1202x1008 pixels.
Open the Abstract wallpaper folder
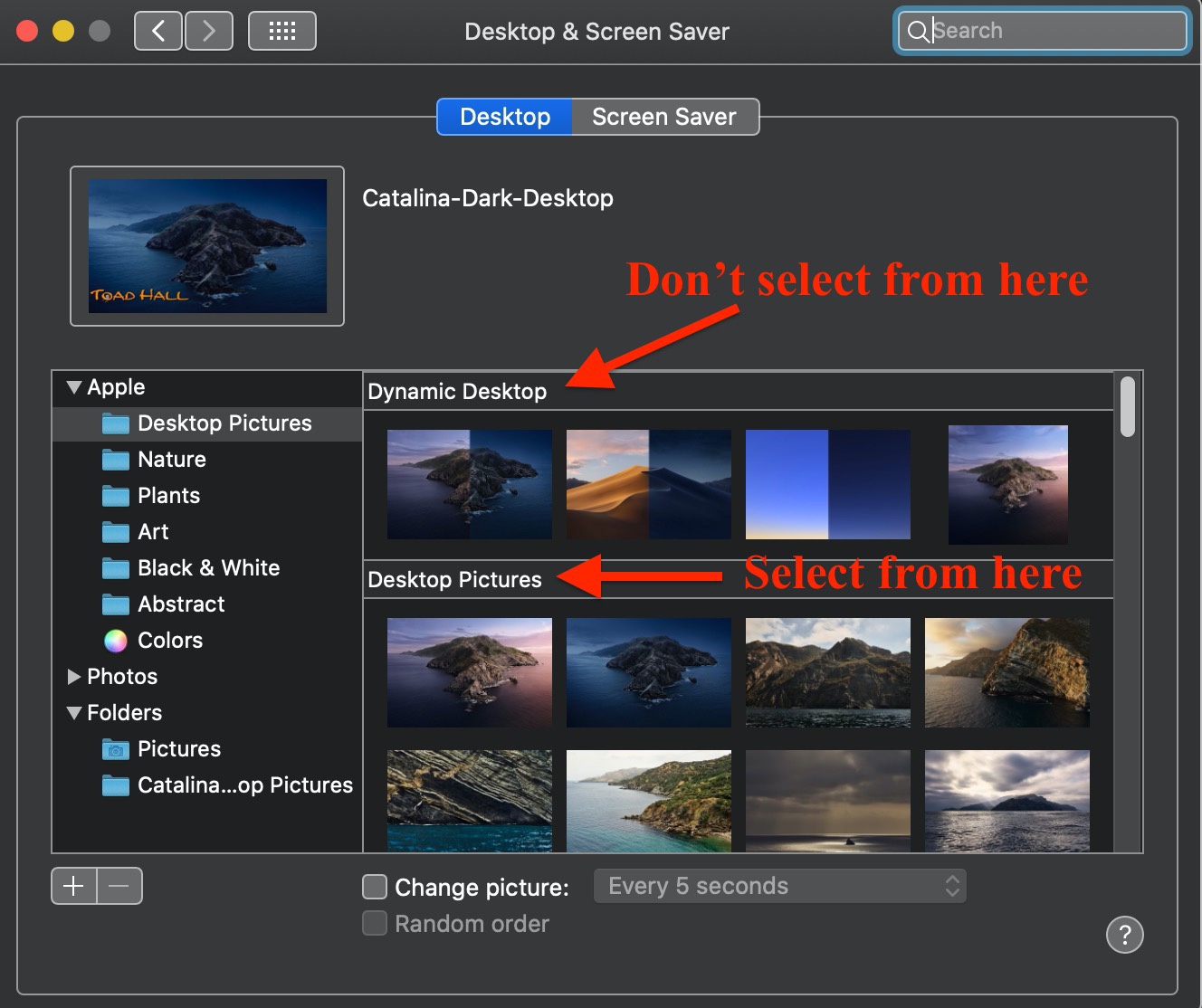[x=181, y=604]
